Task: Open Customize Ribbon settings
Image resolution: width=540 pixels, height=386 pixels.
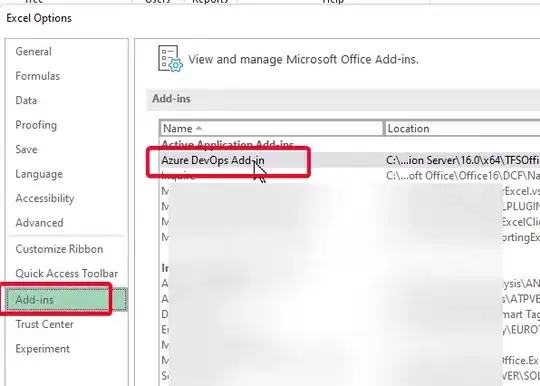Action: pos(59,249)
